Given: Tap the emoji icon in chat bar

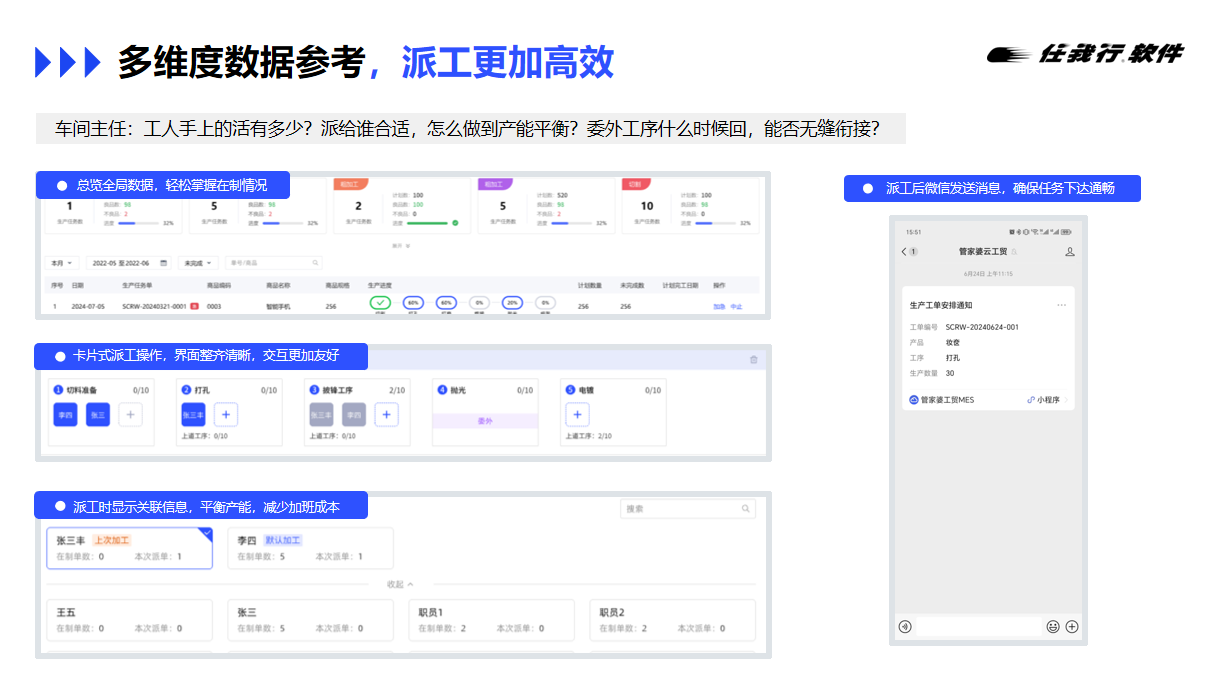Looking at the screenshot, I should [x=1052, y=627].
